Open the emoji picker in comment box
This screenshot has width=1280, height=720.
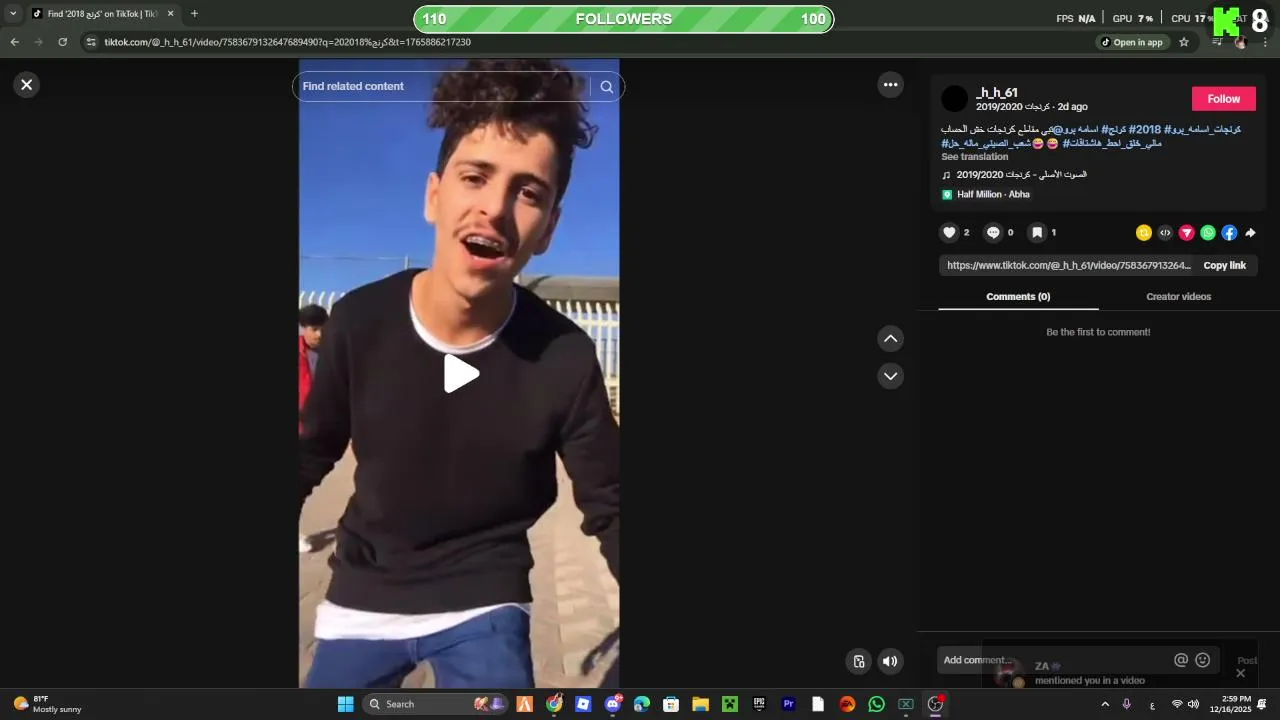(1203, 660)
